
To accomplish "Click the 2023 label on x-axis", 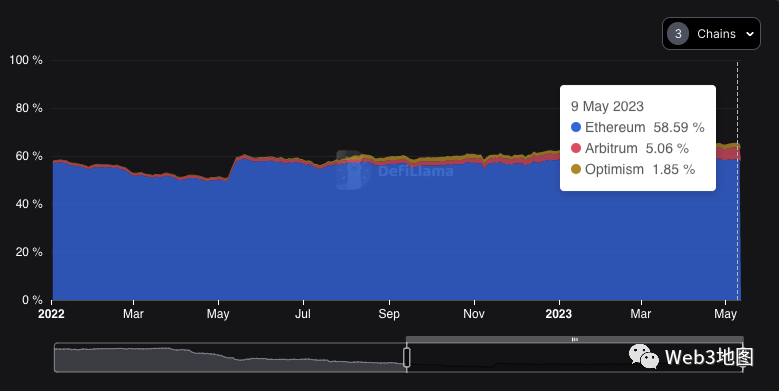I will (558, 314).
